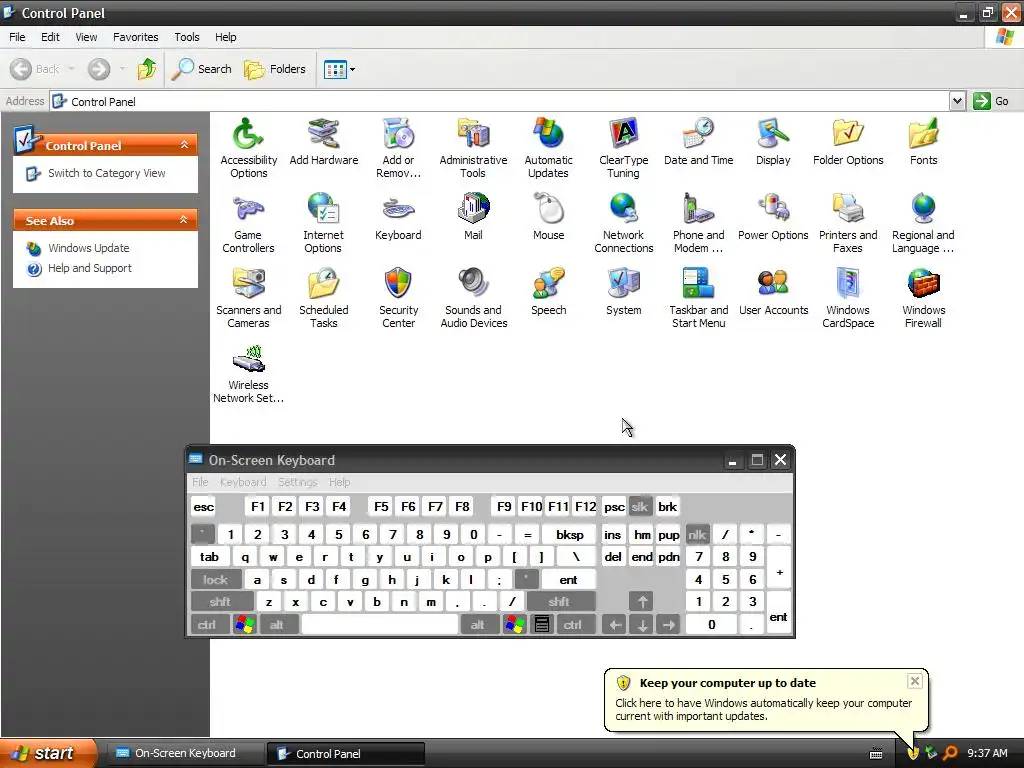
Task: Close the Keep your computer up to date balloon
Action: pos(915,681)
